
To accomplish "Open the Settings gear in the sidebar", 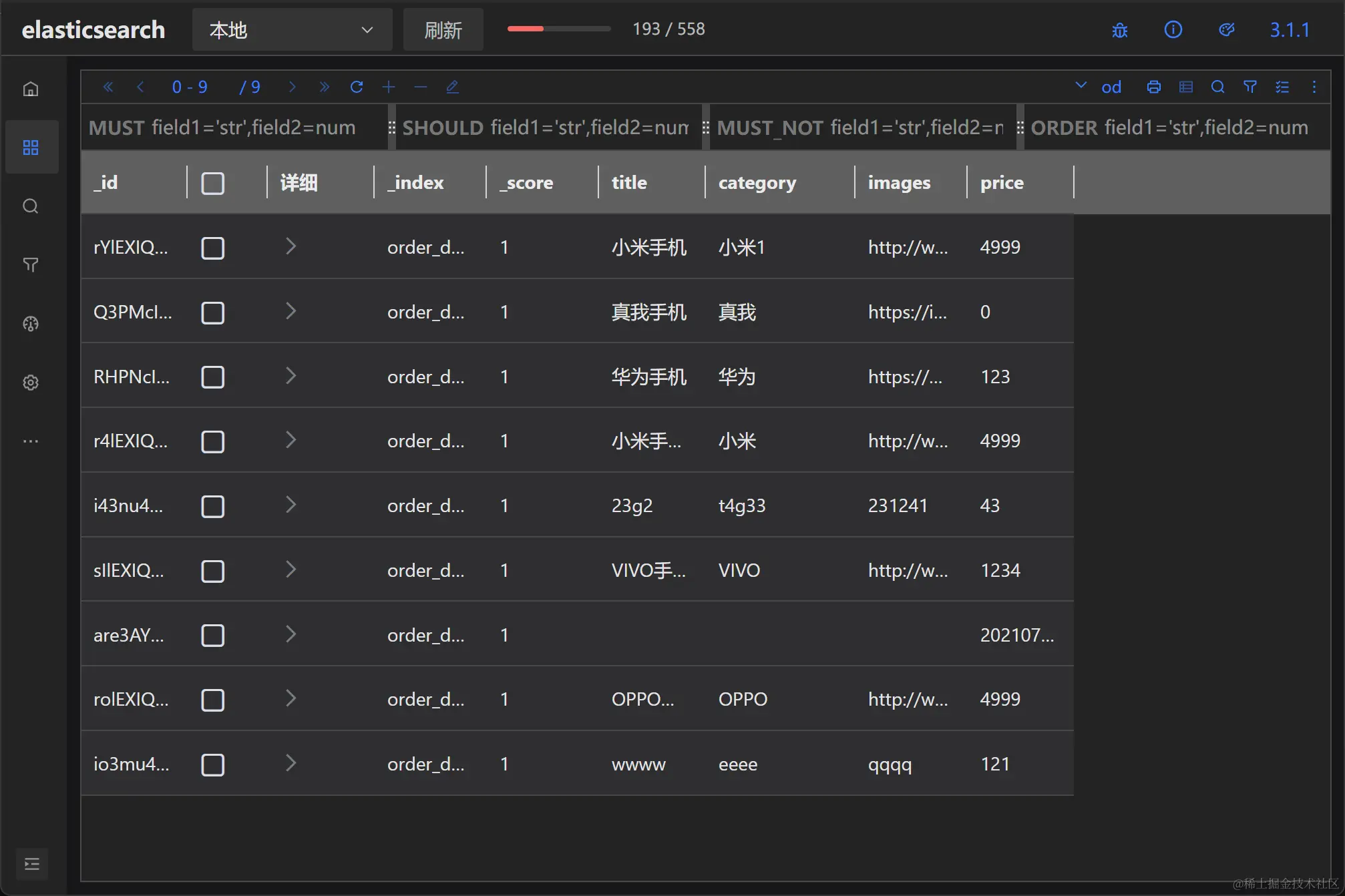I will click(x=31, y=383).
